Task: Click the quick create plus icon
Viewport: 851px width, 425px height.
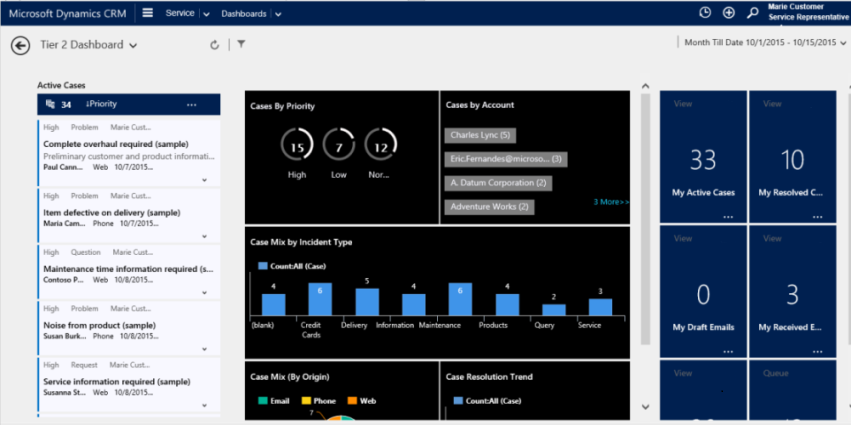Action: pyautogui.click(x=729, y=13)
